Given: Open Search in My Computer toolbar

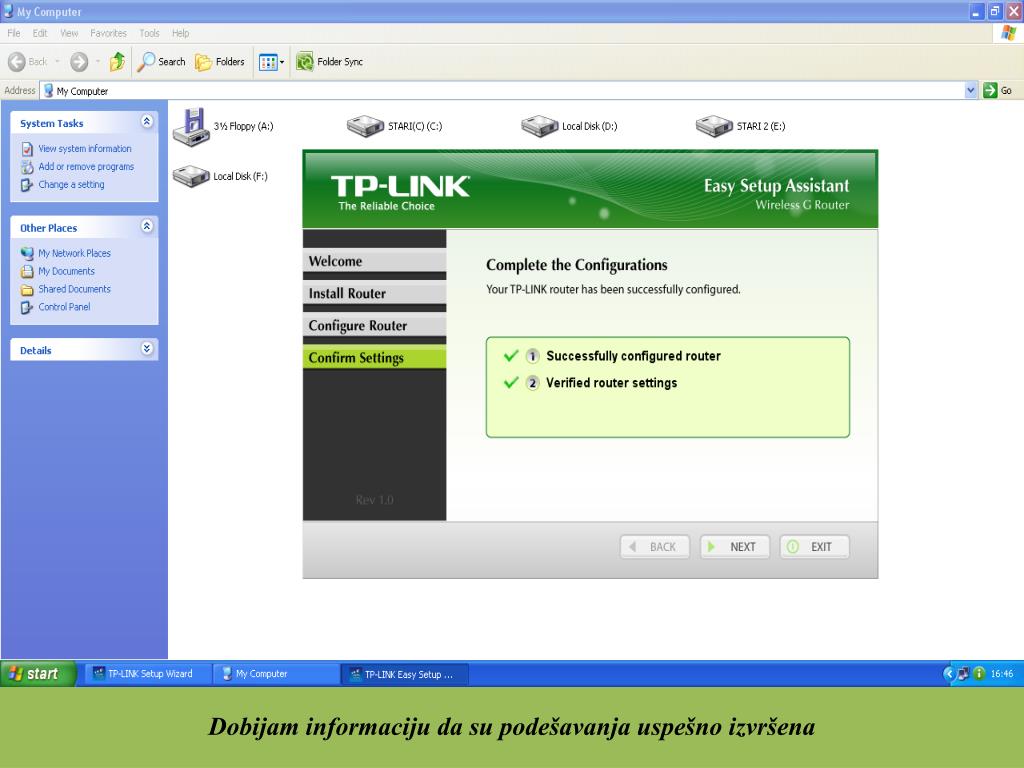Looking at the screenshot, I should (161, 62).
